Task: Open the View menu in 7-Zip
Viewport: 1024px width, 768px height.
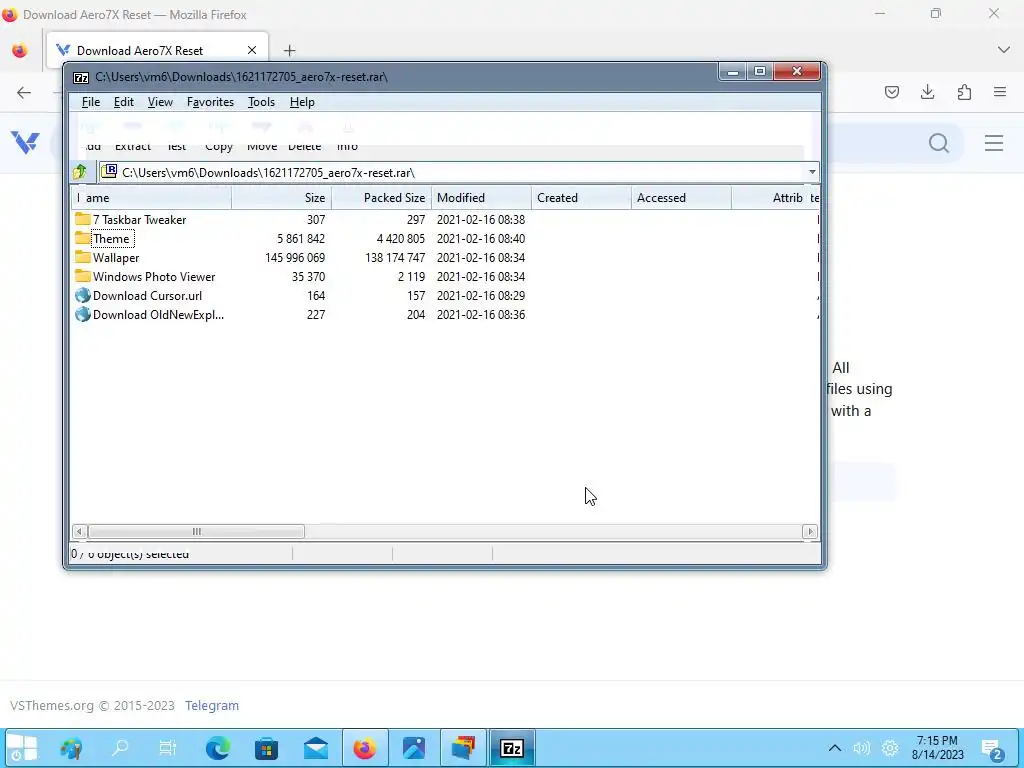Action: click(x=160, y=102)
